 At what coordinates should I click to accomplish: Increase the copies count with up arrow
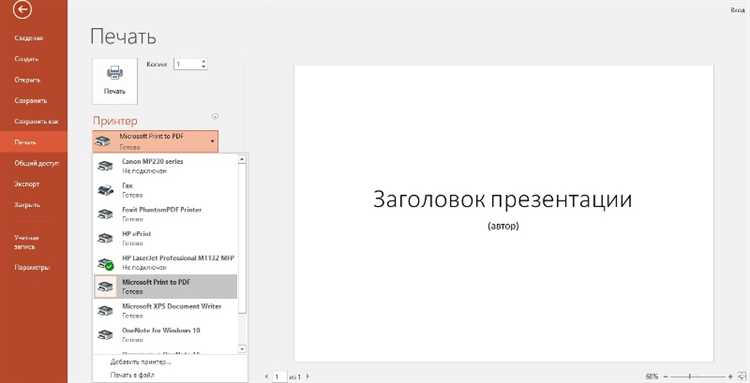204,61
